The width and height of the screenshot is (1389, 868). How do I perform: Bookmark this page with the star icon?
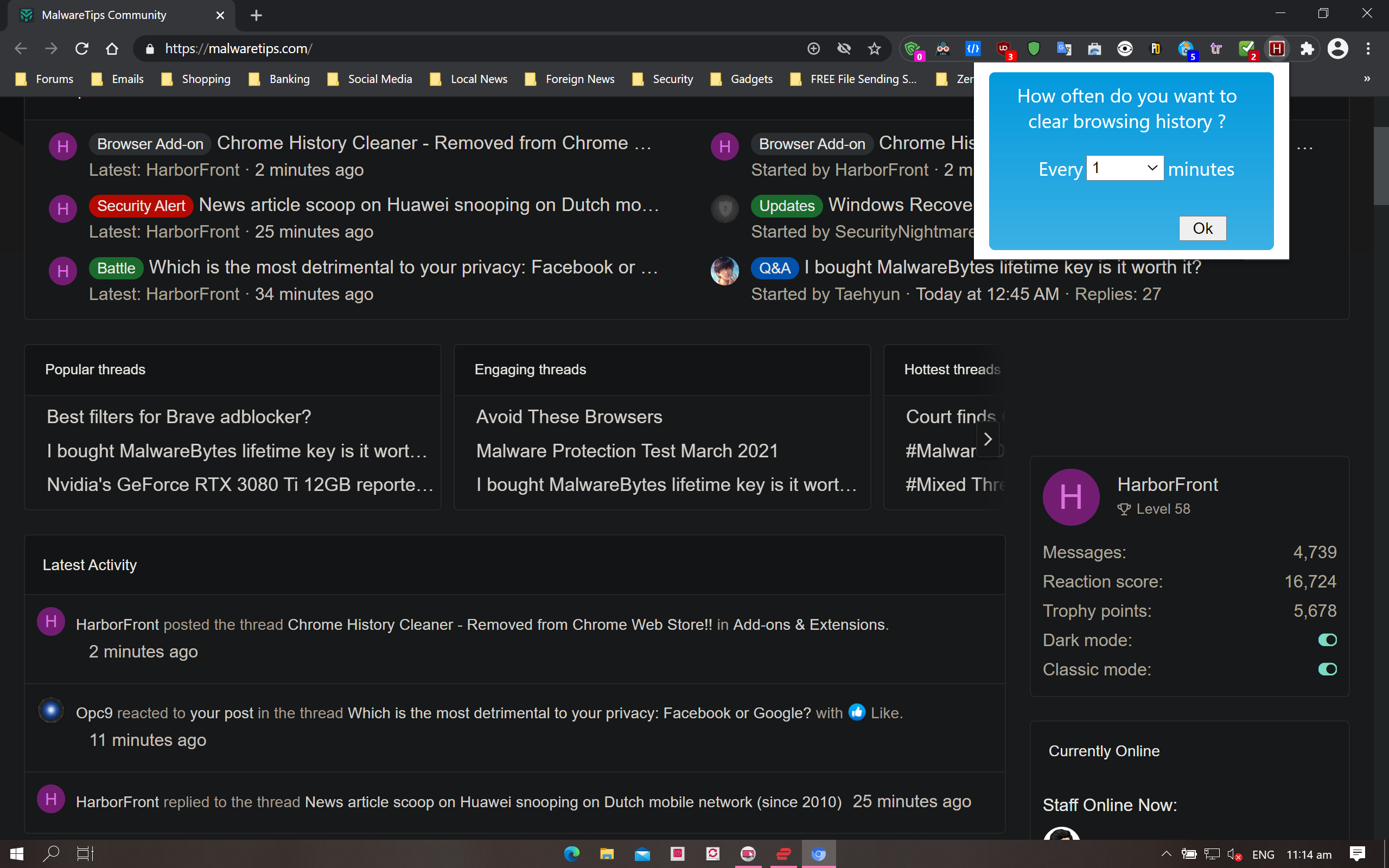(874, 49)
